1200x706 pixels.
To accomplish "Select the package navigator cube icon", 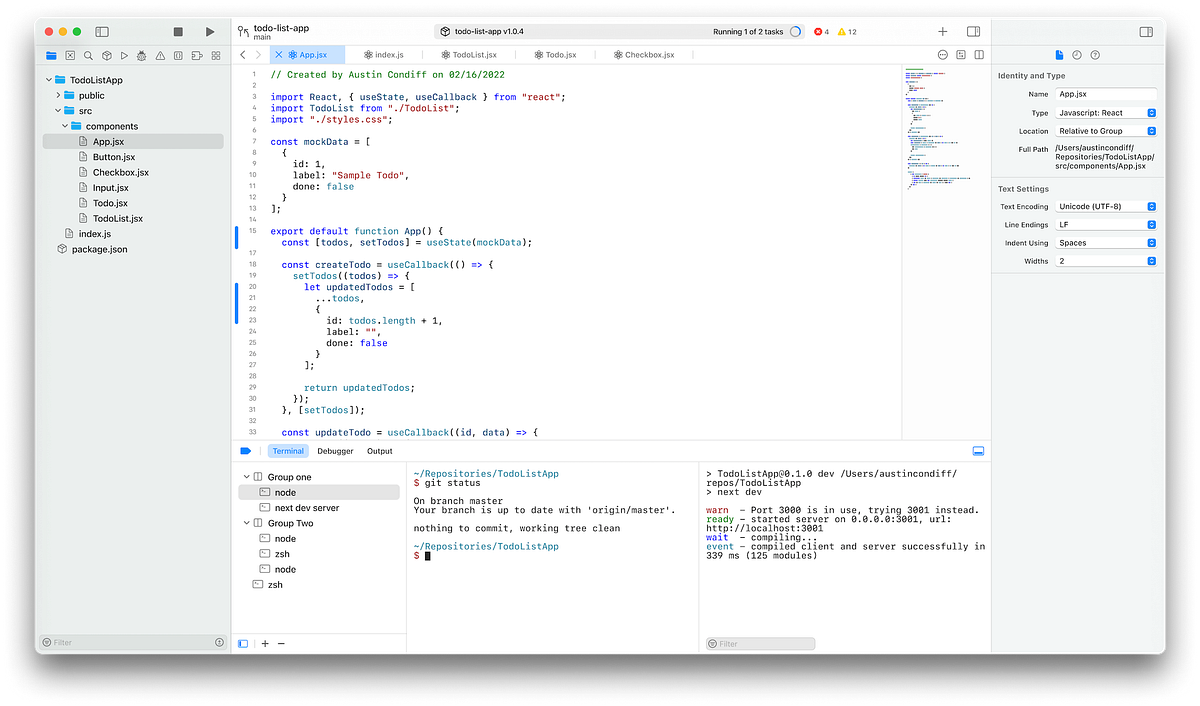I will click(x=106, y=55).
